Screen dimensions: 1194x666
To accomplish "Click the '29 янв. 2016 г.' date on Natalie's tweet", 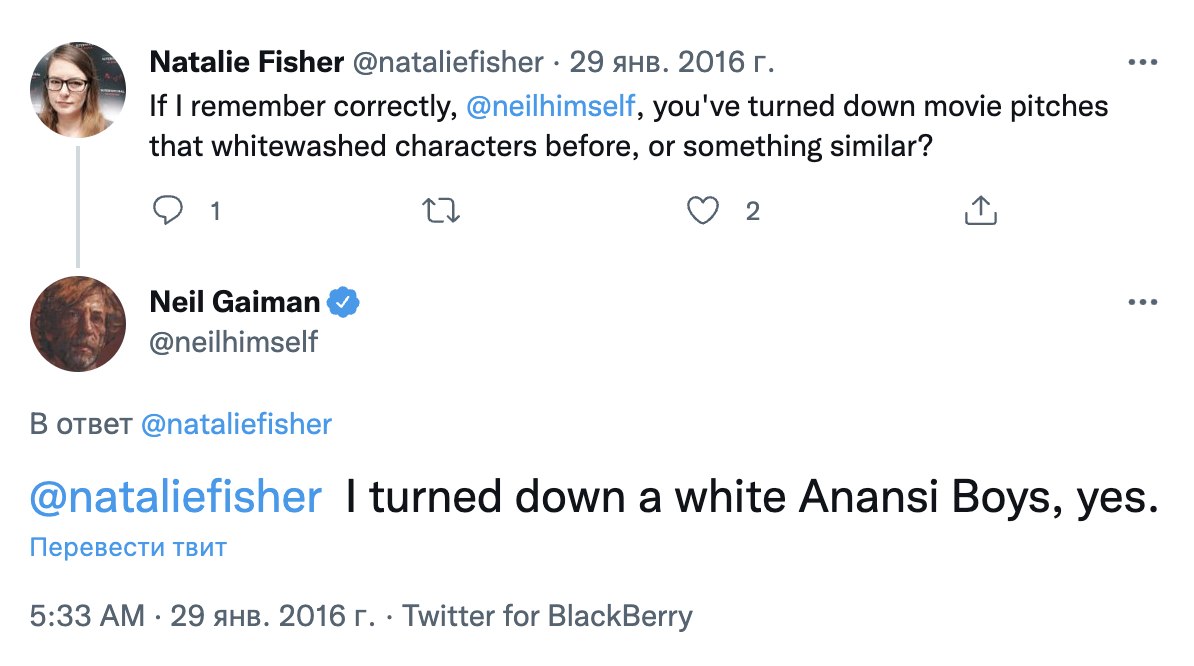I will pos(672,63).
